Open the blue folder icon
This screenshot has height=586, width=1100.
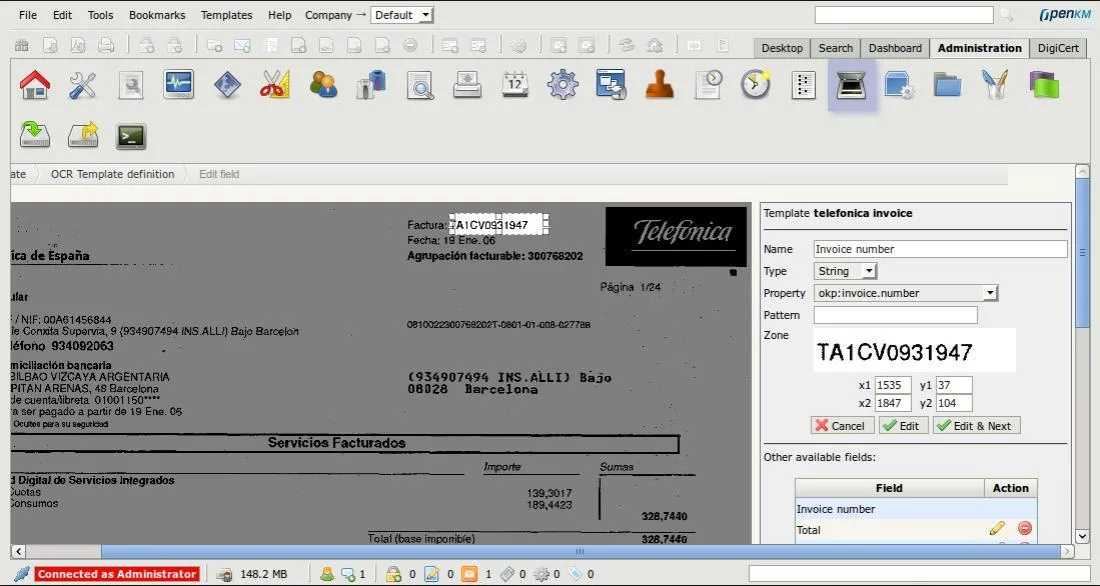(x=947, y=85)
